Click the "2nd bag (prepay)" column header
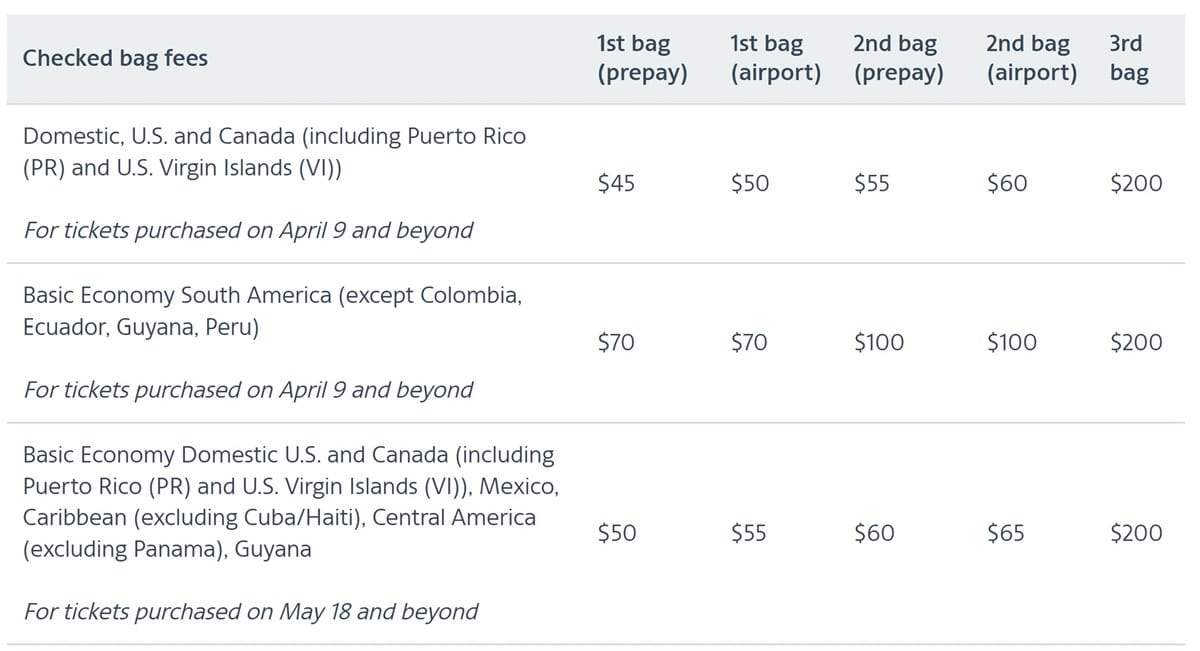1200x651 pixels. 898,58
